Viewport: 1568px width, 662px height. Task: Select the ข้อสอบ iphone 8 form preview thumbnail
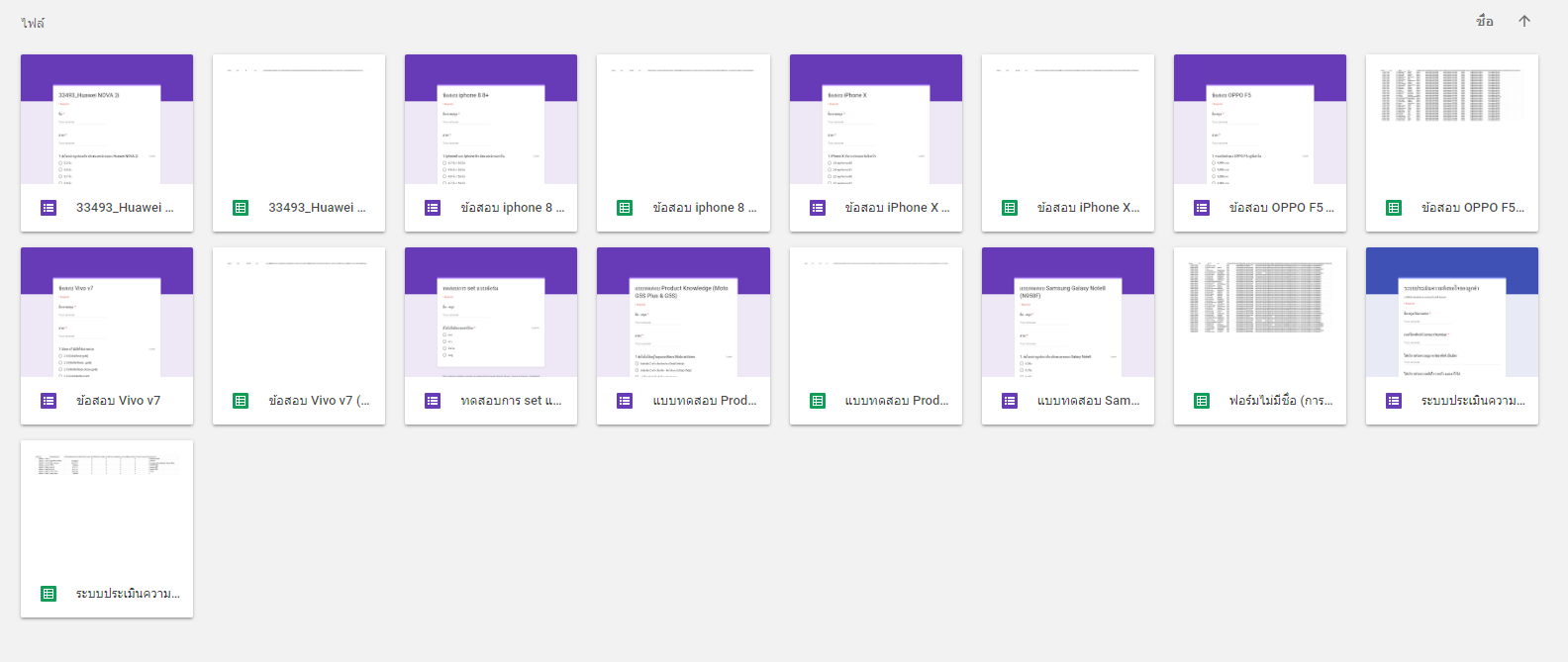[x=491, y=119]
